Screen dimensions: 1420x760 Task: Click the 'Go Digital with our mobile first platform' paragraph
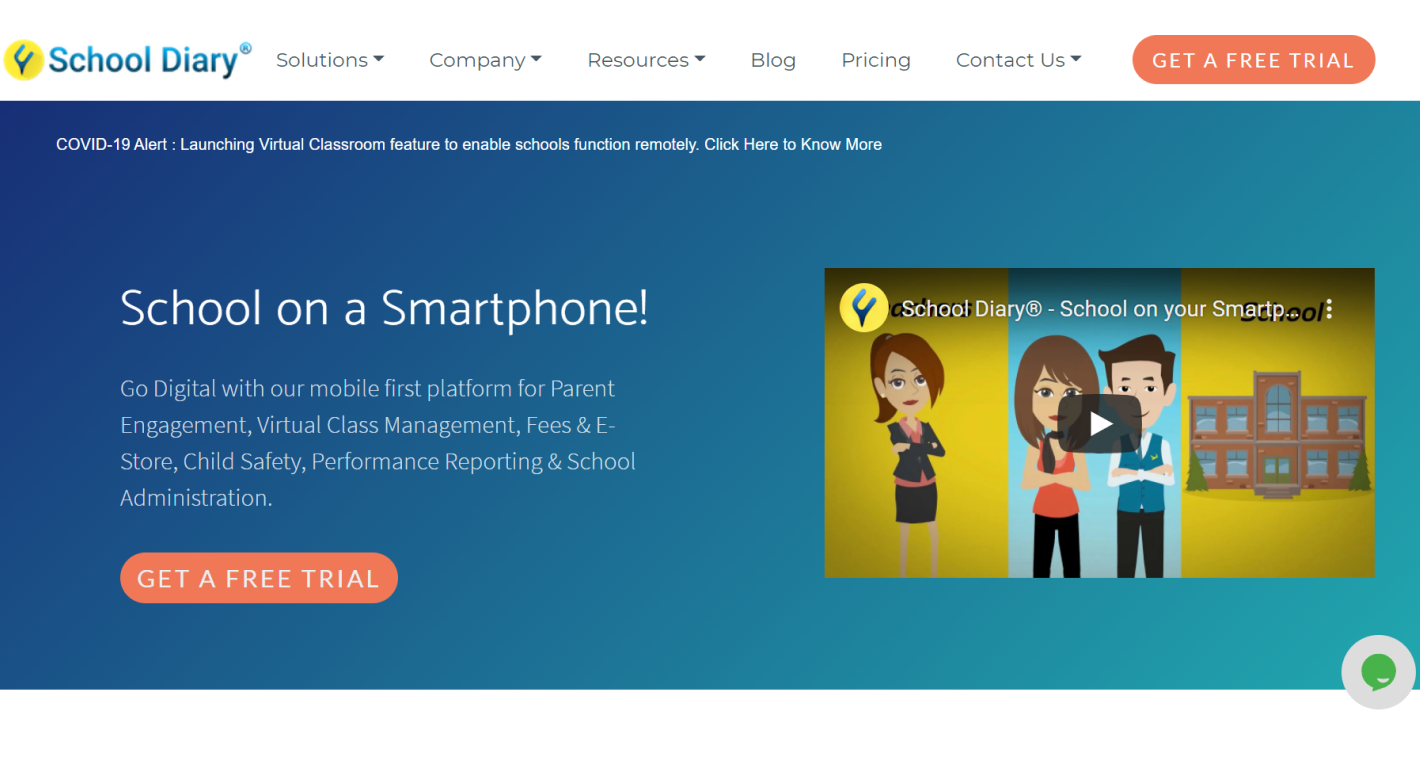[378, 443]
